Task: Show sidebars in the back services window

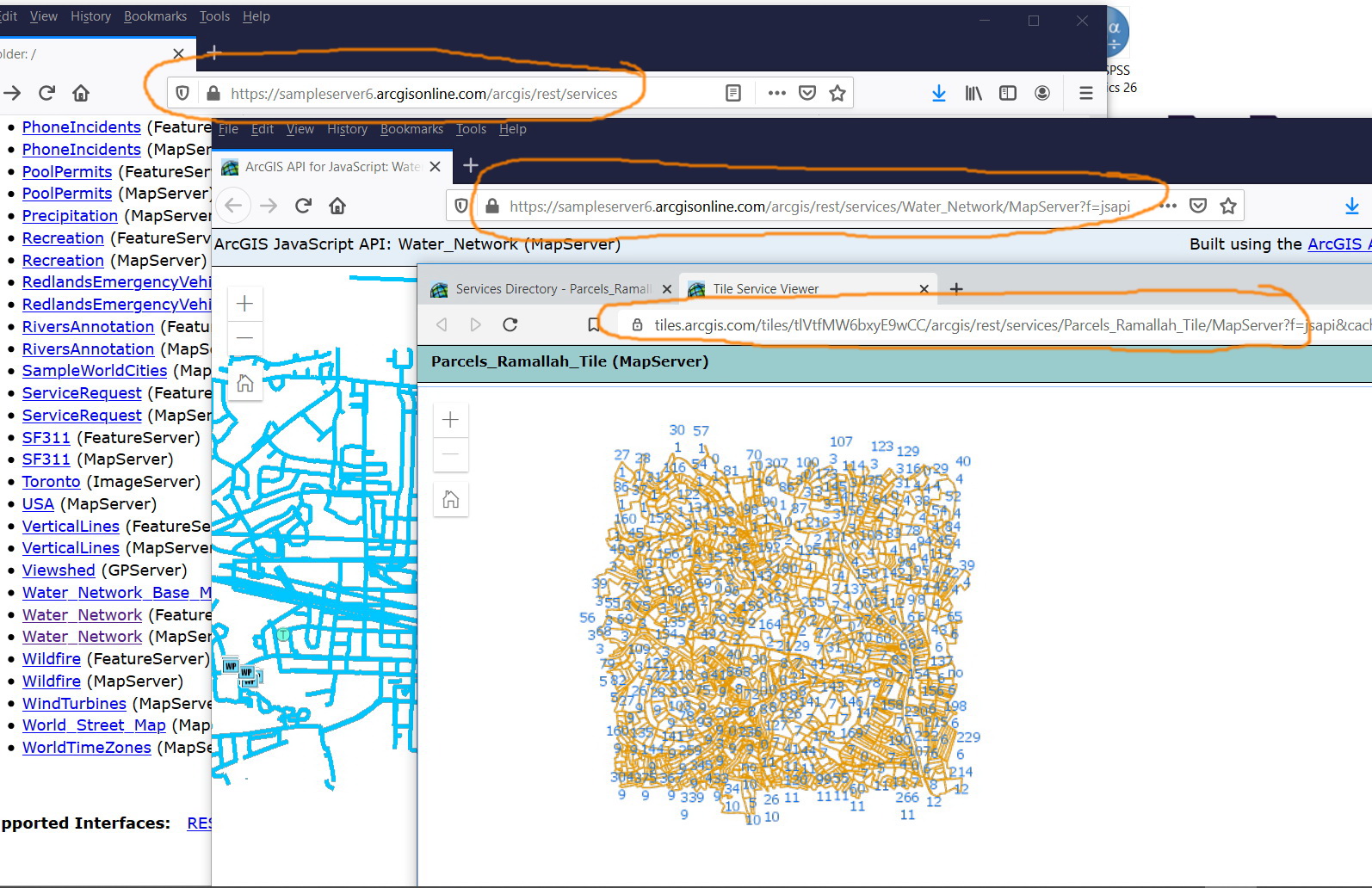Action: click(1008, 93)
